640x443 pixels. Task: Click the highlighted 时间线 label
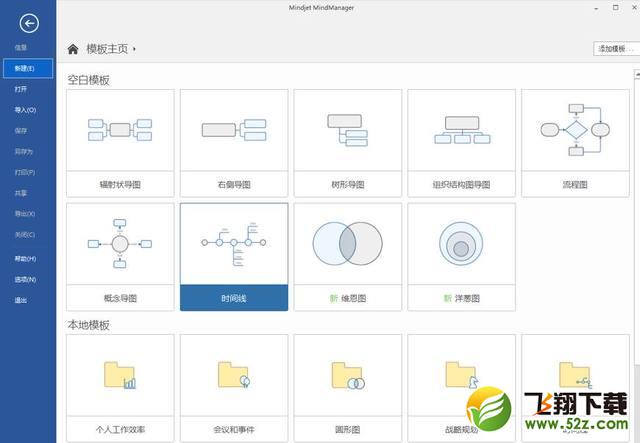(x=234, y=298)
